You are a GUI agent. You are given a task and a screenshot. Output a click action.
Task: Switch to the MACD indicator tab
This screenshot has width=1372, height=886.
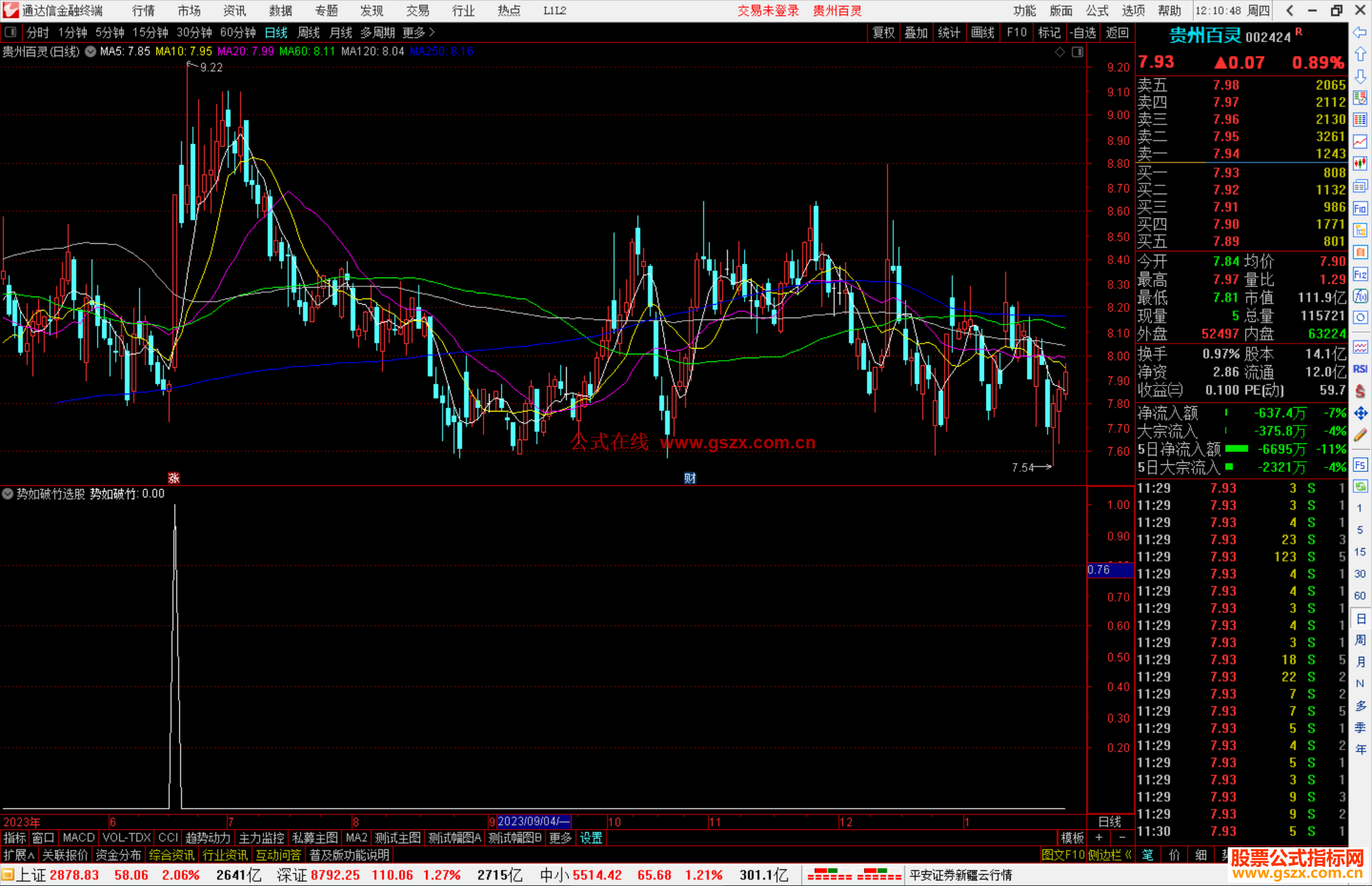point(78,838)
